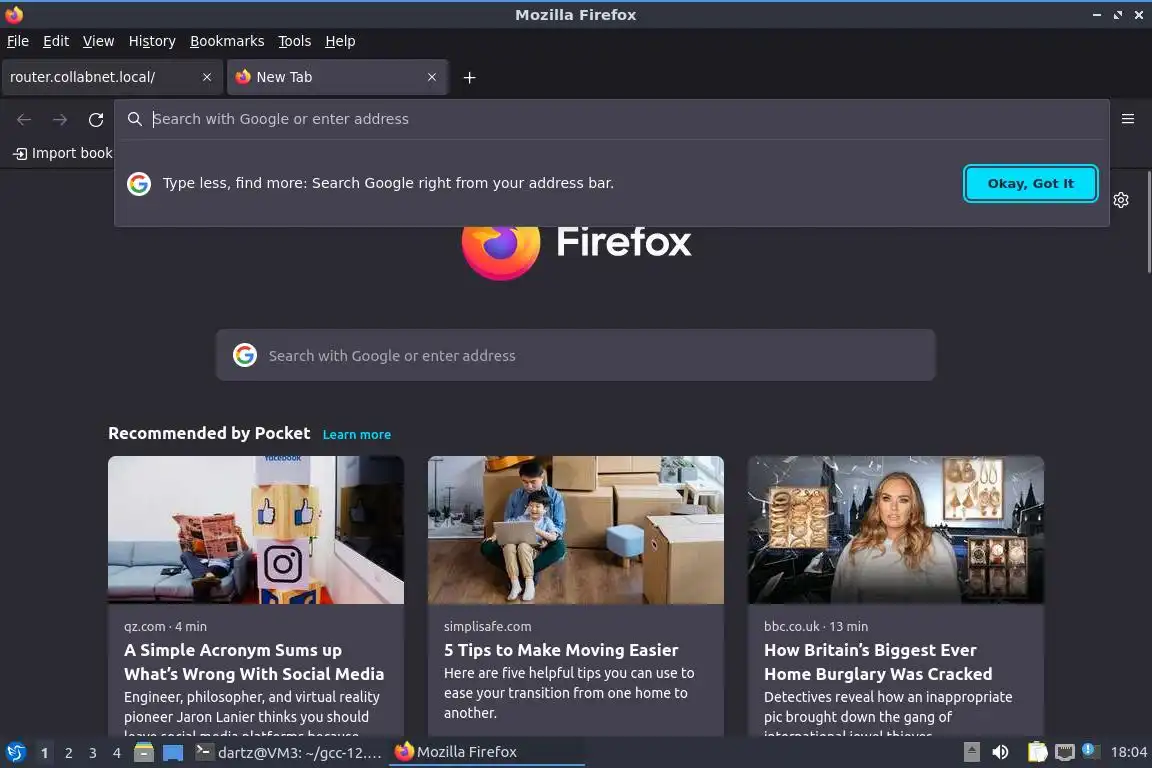Reload the current page
1152x768 pixels.
pyautogui.click(x=96, y=119)
